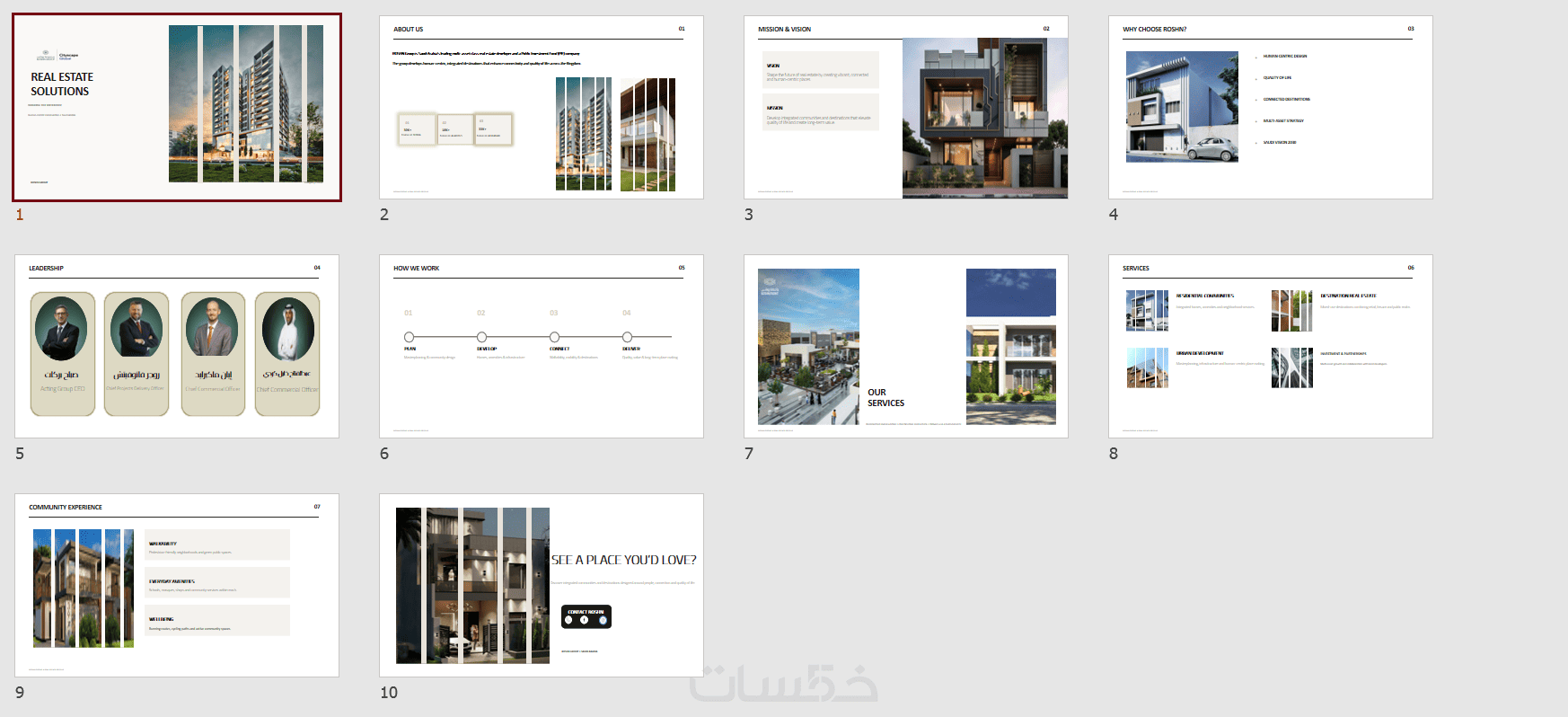Click the striped tower image on slide 1
1568x717 pixels.
tap(246, 103)
